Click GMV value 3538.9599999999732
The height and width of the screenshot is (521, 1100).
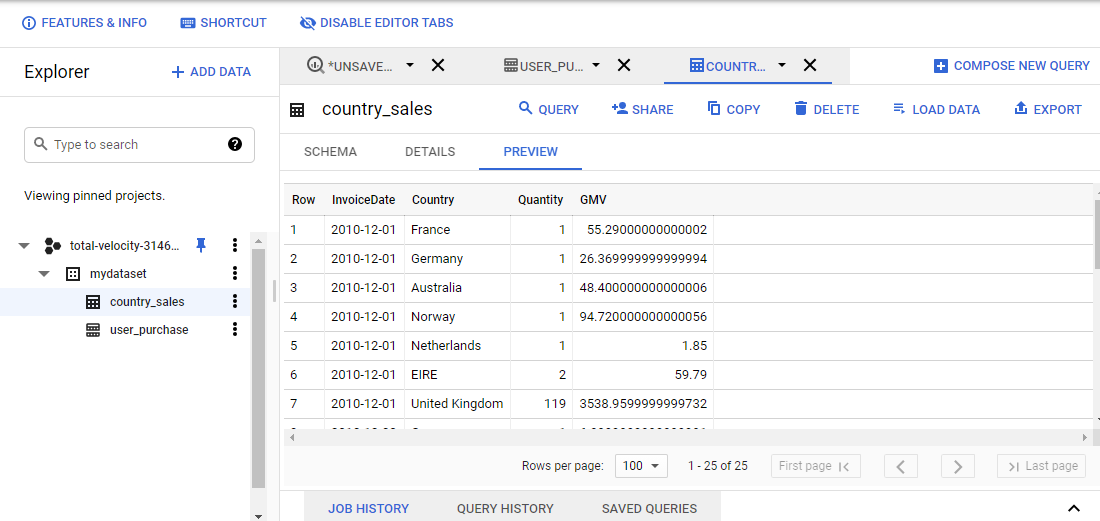click(x=643, y=404)
